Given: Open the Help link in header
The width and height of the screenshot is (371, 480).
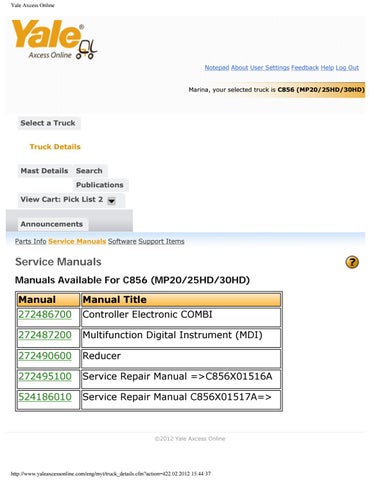Looking at the screenshot, I should coord(327,68).
